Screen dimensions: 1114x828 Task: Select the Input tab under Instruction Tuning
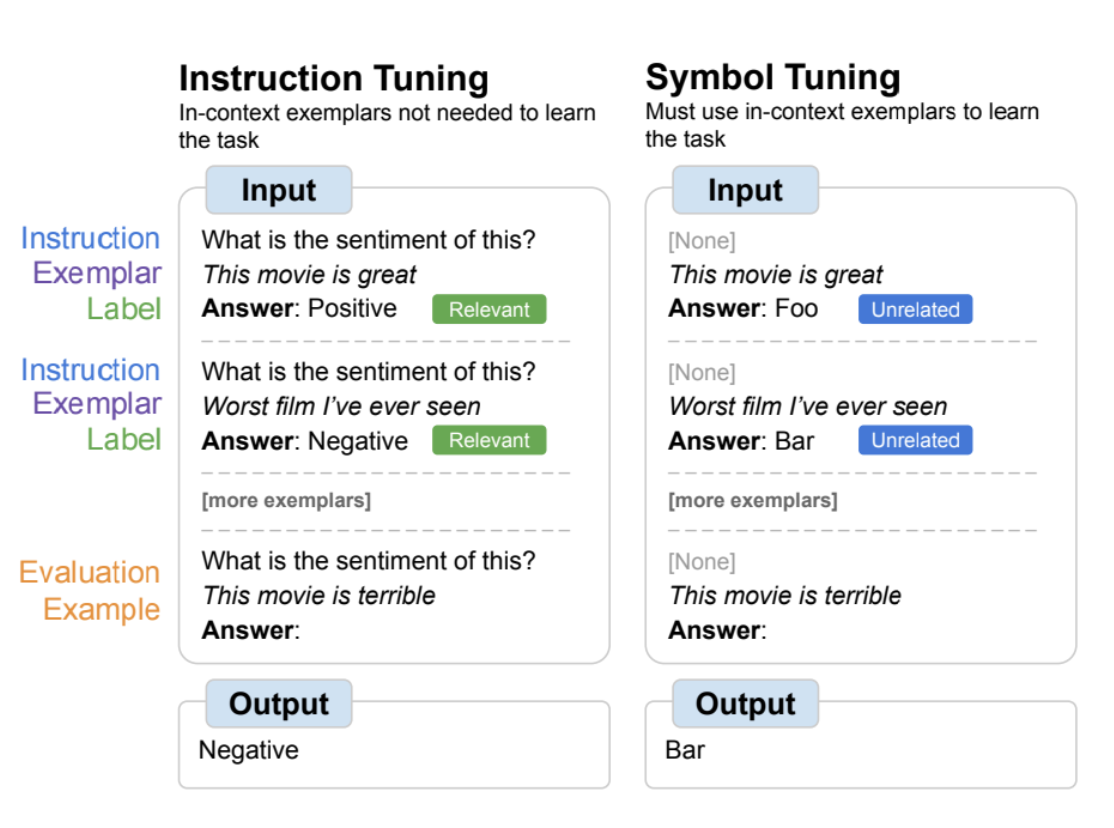pyautogui.click(x=278, y=190)
